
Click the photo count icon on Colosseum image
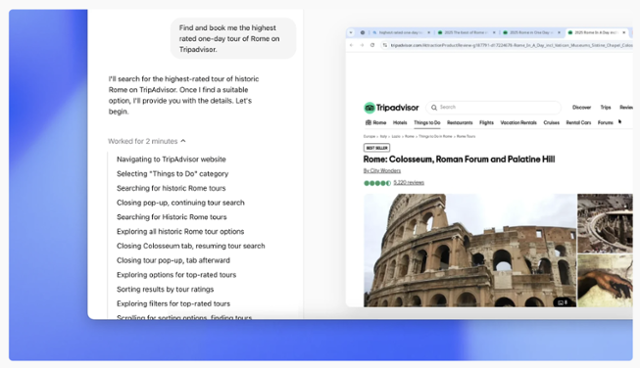pos(563,302)
